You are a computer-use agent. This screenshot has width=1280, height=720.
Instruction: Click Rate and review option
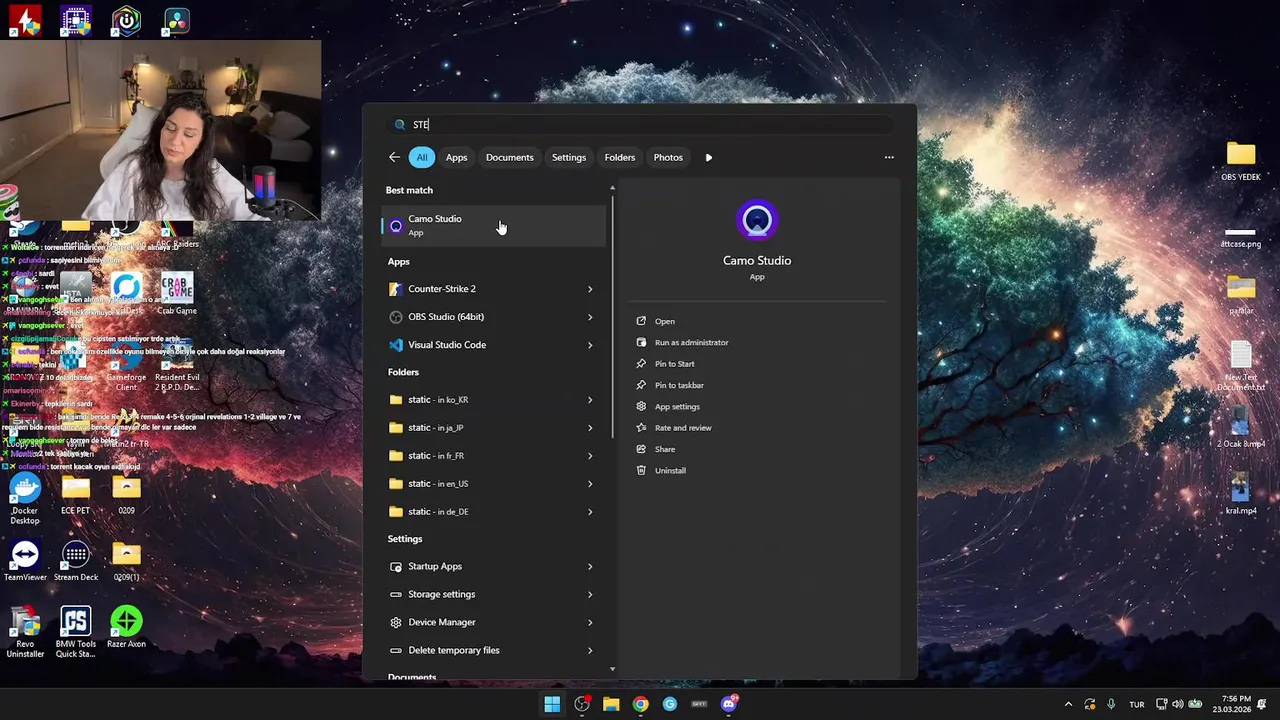click(x=683, y=428)
